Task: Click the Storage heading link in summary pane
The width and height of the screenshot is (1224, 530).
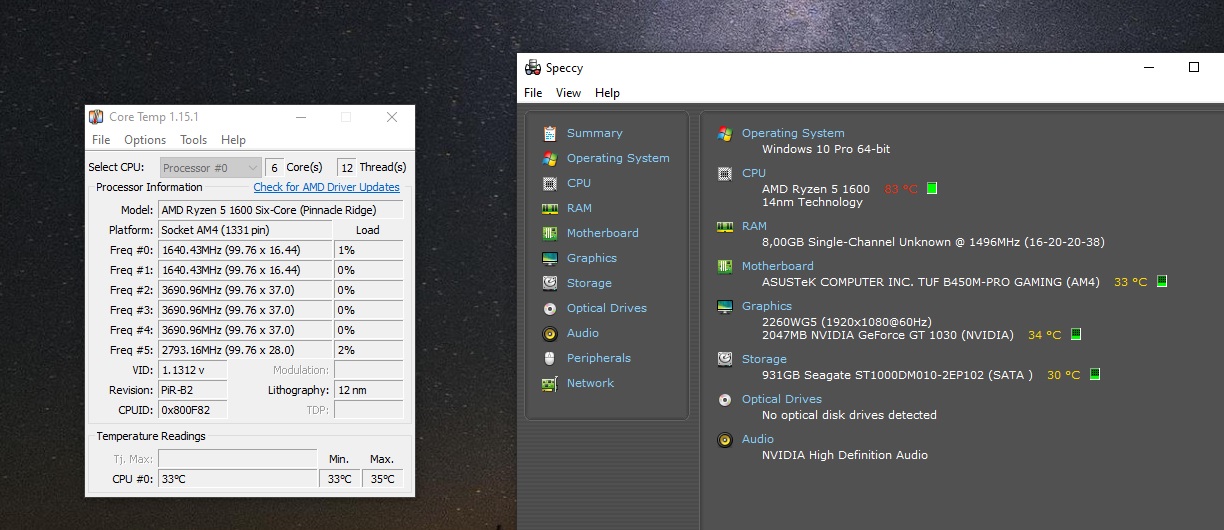Action: coord(764,359)
